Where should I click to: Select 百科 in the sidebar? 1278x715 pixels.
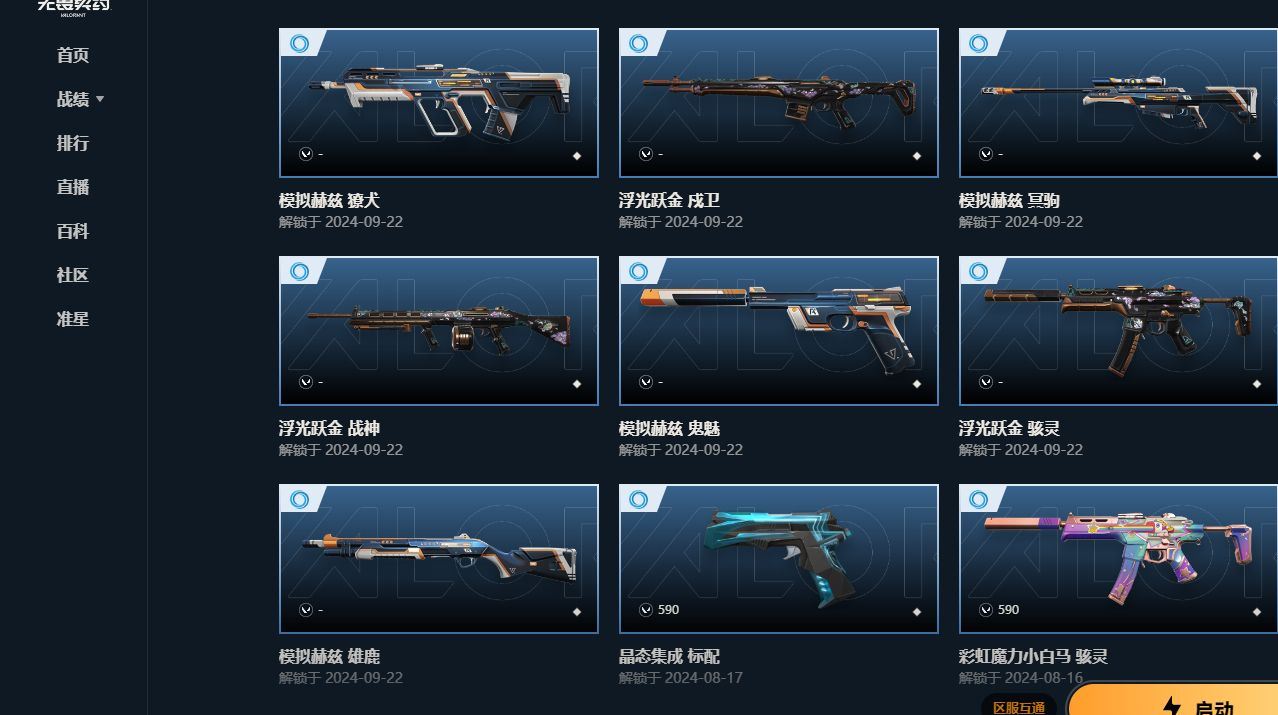click(x=73, y=231)
